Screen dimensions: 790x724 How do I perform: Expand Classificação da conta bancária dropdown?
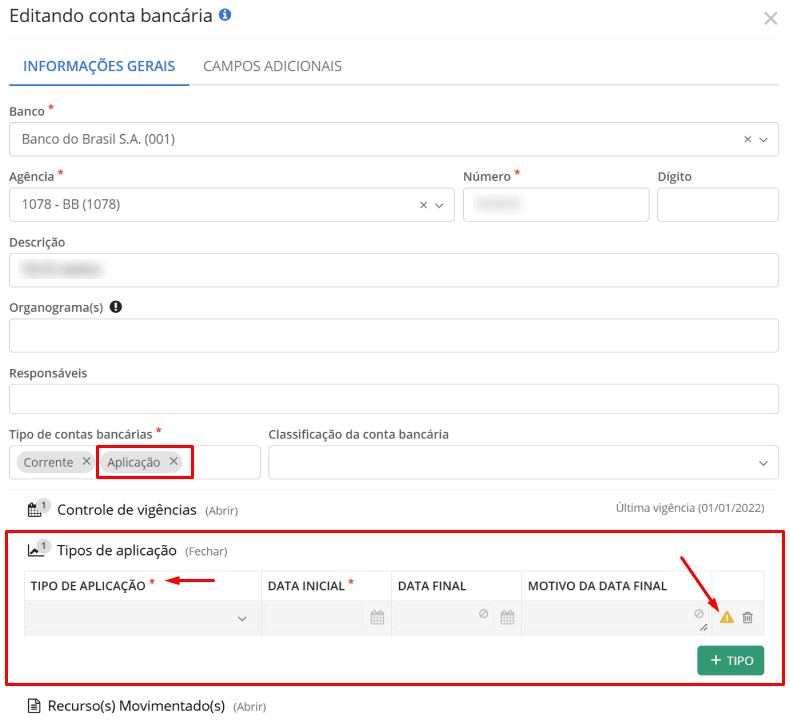pyautogui.click(x=764, y=463)
